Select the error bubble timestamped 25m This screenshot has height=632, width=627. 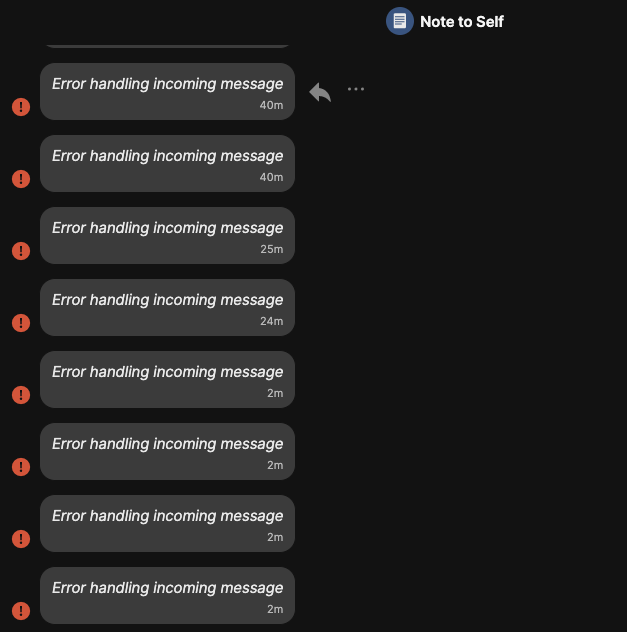point(167,235)
